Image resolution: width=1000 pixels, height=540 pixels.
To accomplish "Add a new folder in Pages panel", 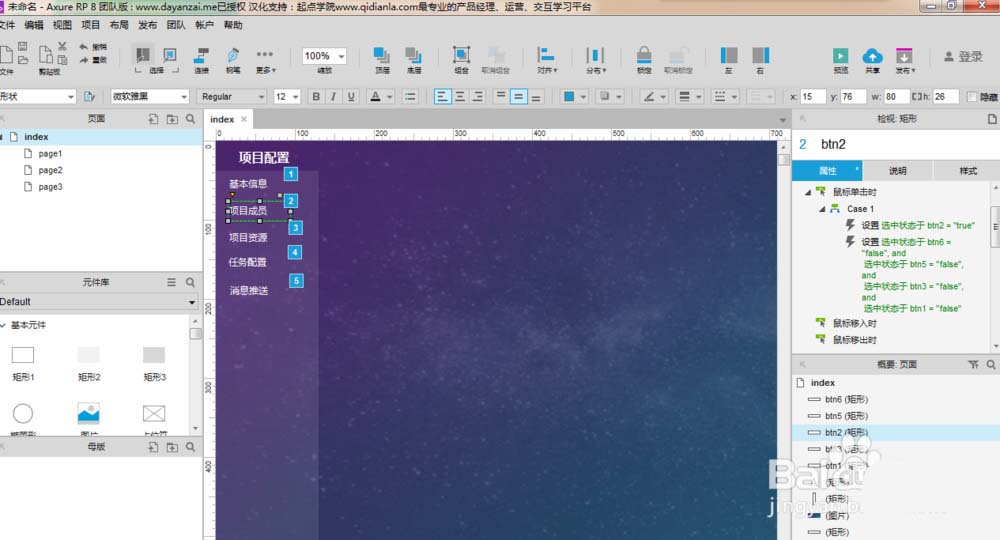I will point(172,119).
